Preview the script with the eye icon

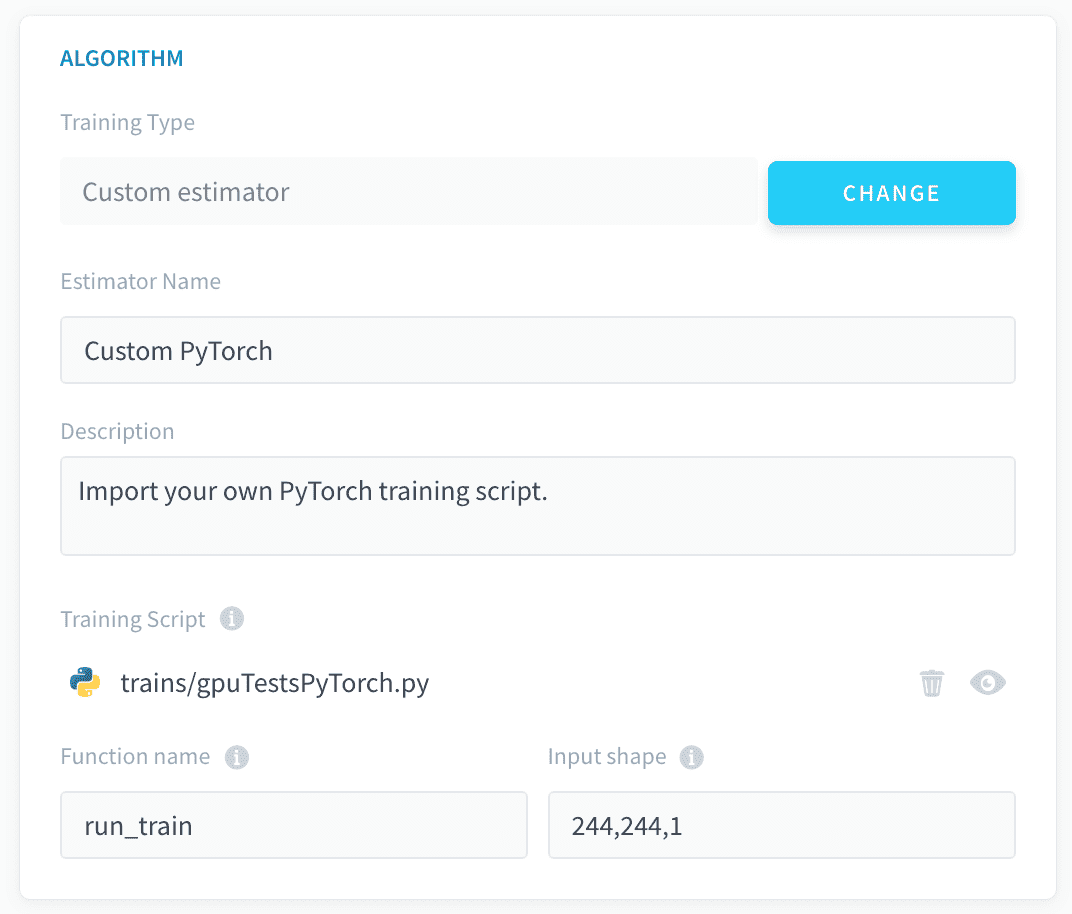pos(987,682)
